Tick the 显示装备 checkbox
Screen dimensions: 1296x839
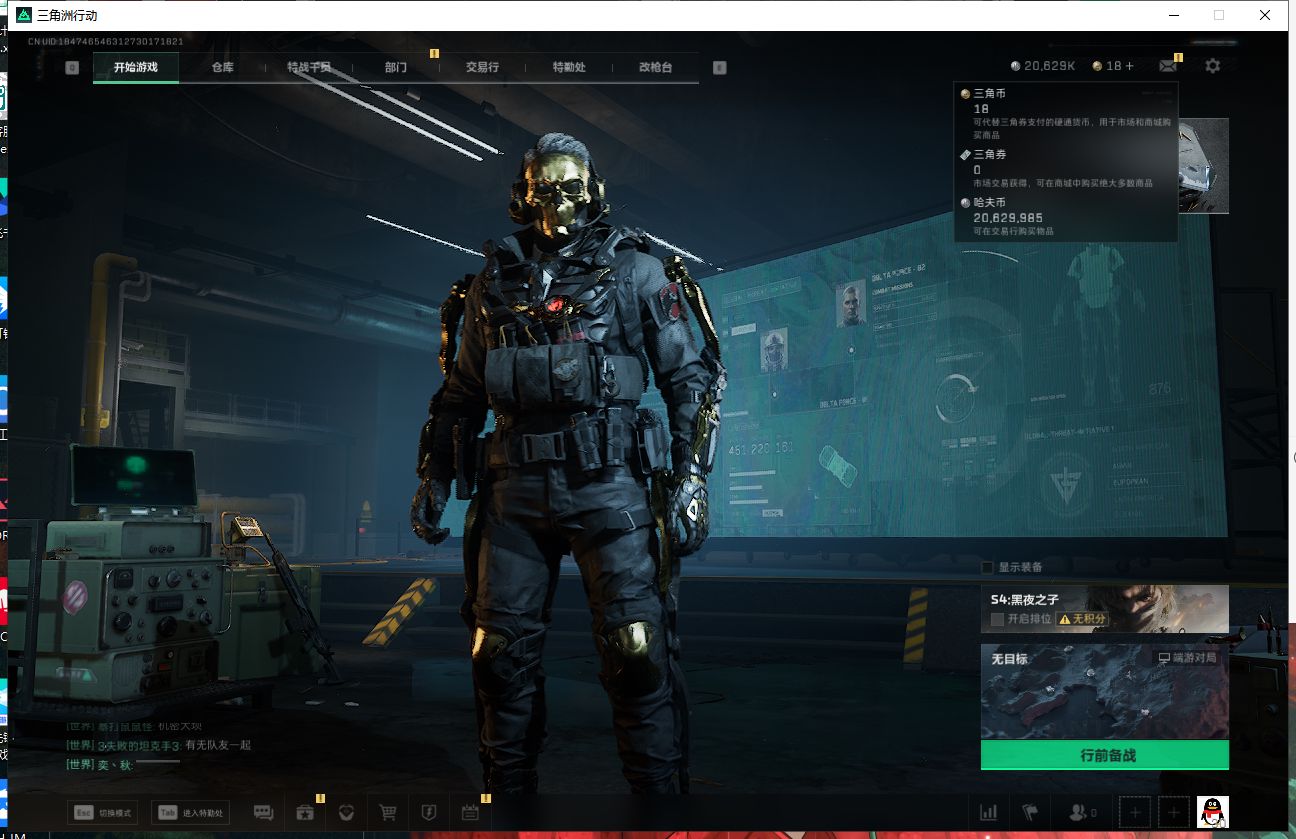pyautogui.click(x=987, y=567)
